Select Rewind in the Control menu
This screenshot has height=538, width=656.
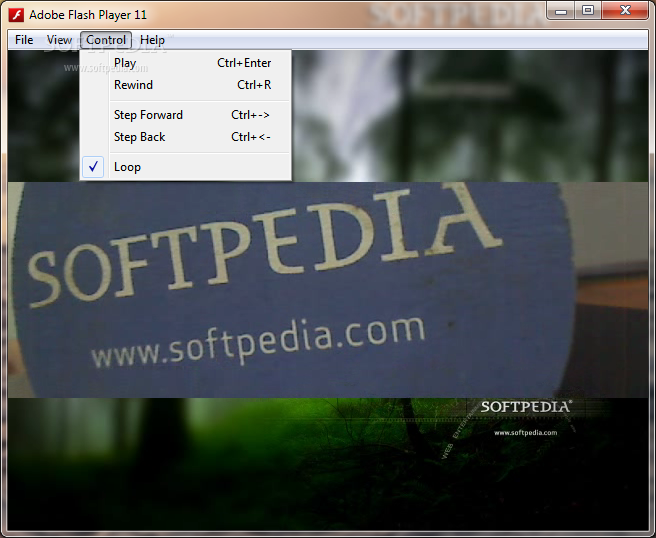click(x=185, y=85)
